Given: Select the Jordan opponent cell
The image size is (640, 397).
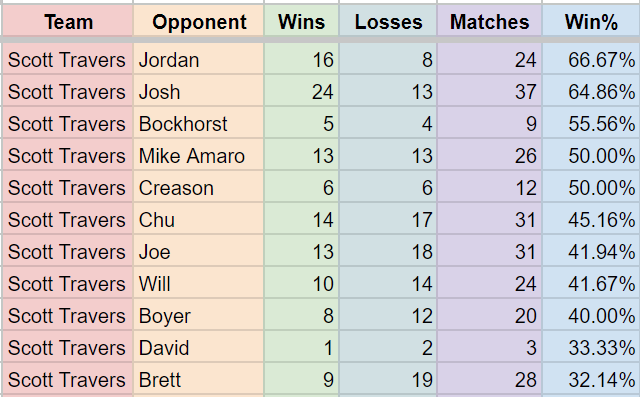Looking at the screenshot, I should [x=199, y=60].
